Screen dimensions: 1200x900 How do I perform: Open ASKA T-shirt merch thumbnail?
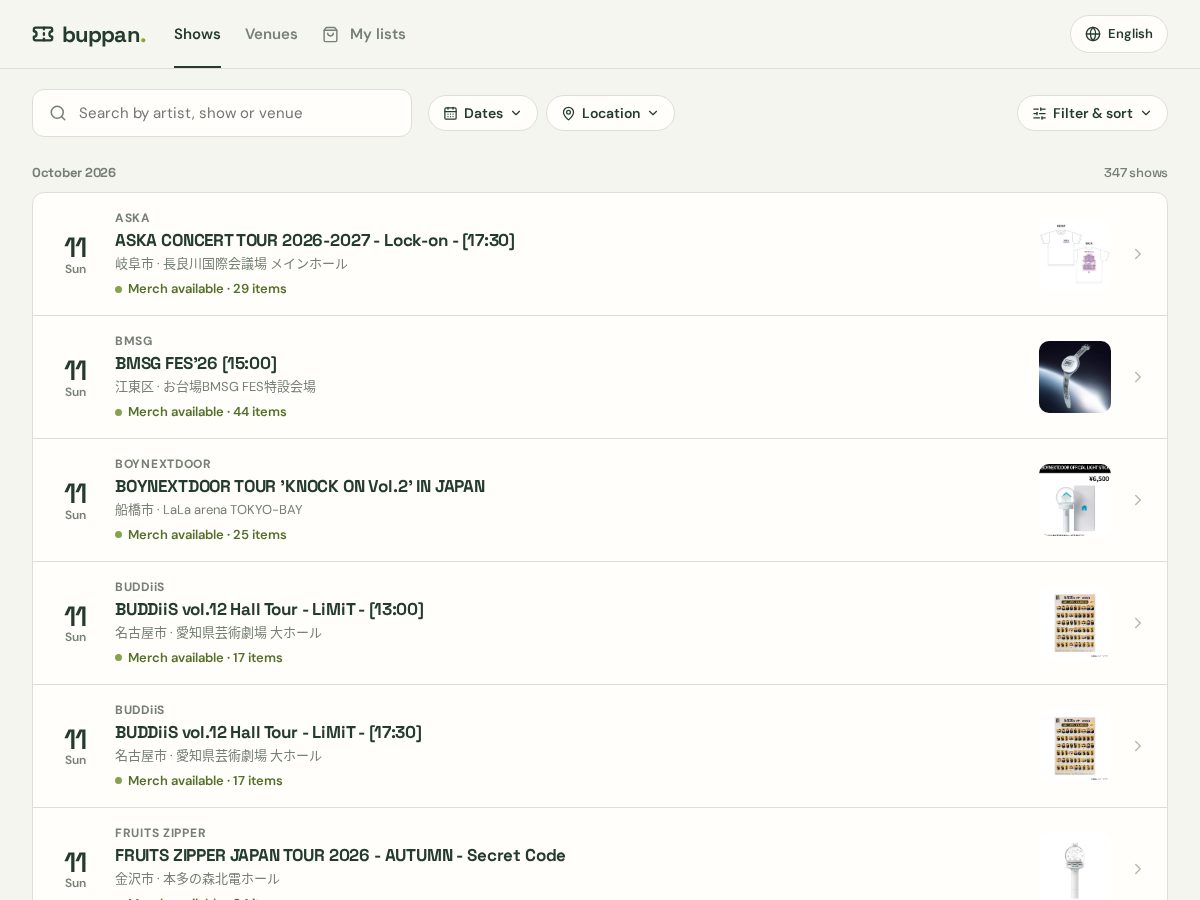click(1075, 254)
